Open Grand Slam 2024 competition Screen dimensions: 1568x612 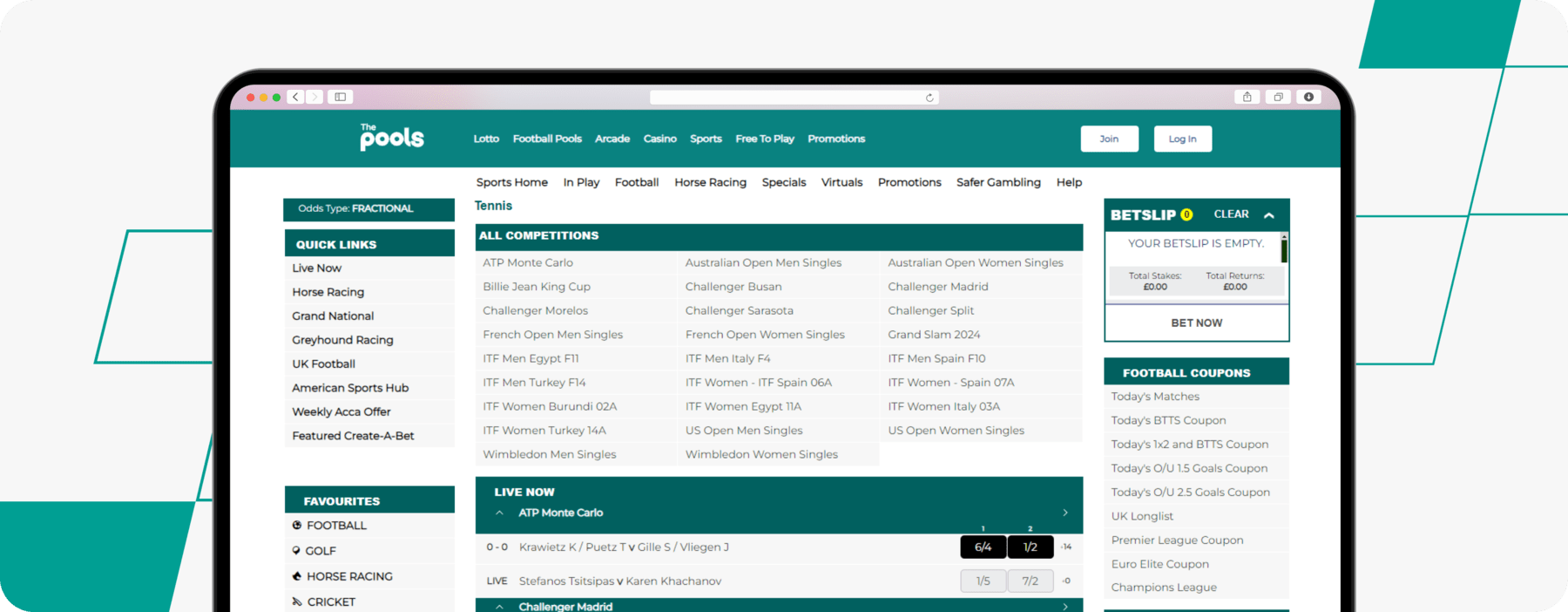click(934, 335)
